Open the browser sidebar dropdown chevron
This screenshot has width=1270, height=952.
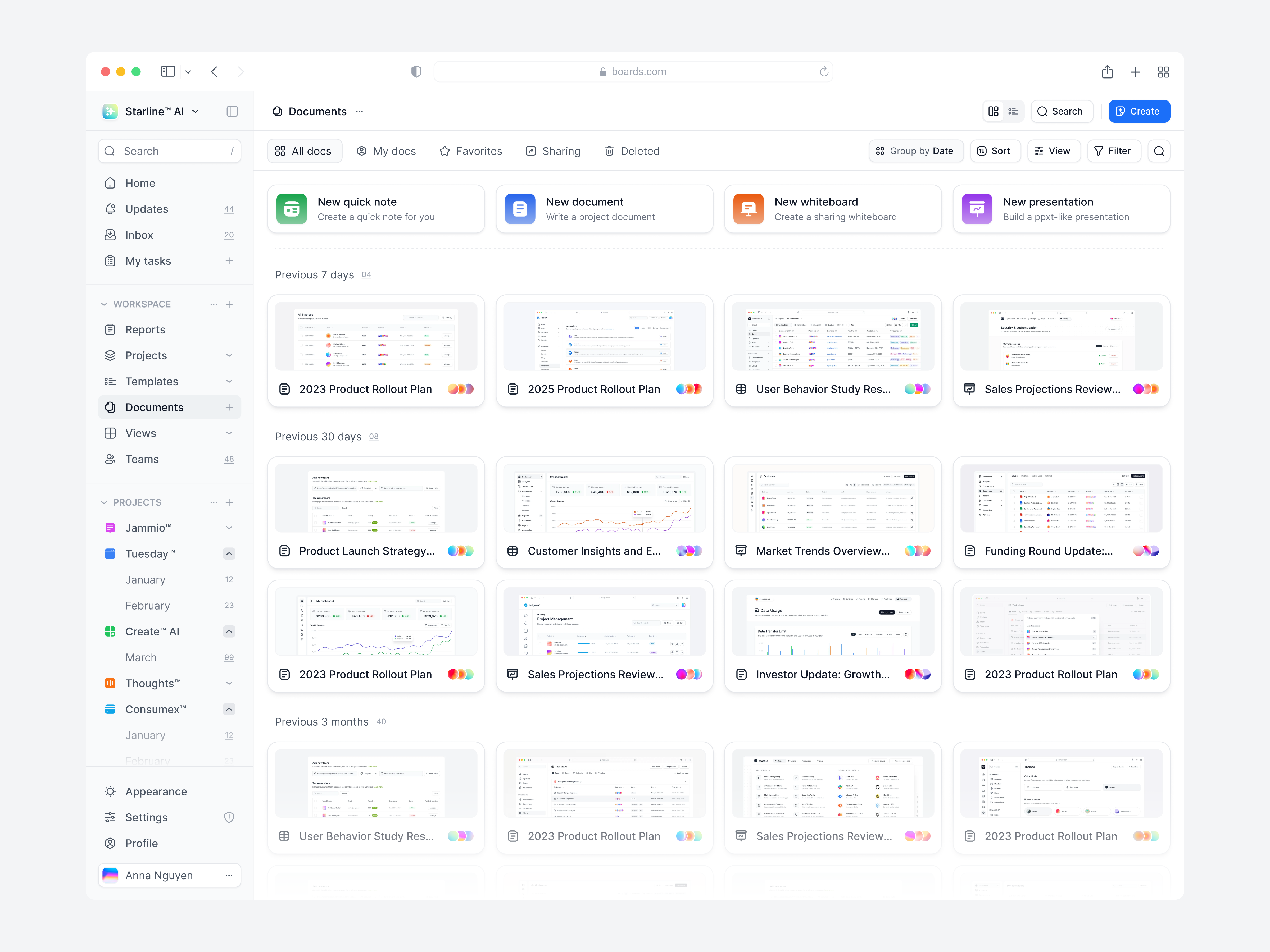tap(188, 72)
